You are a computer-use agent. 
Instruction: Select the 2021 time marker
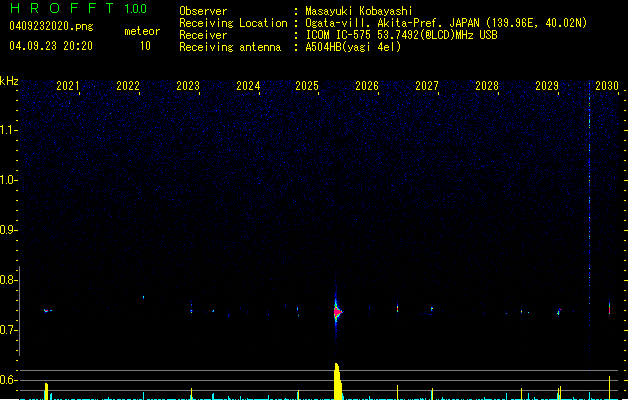point(68,87)
